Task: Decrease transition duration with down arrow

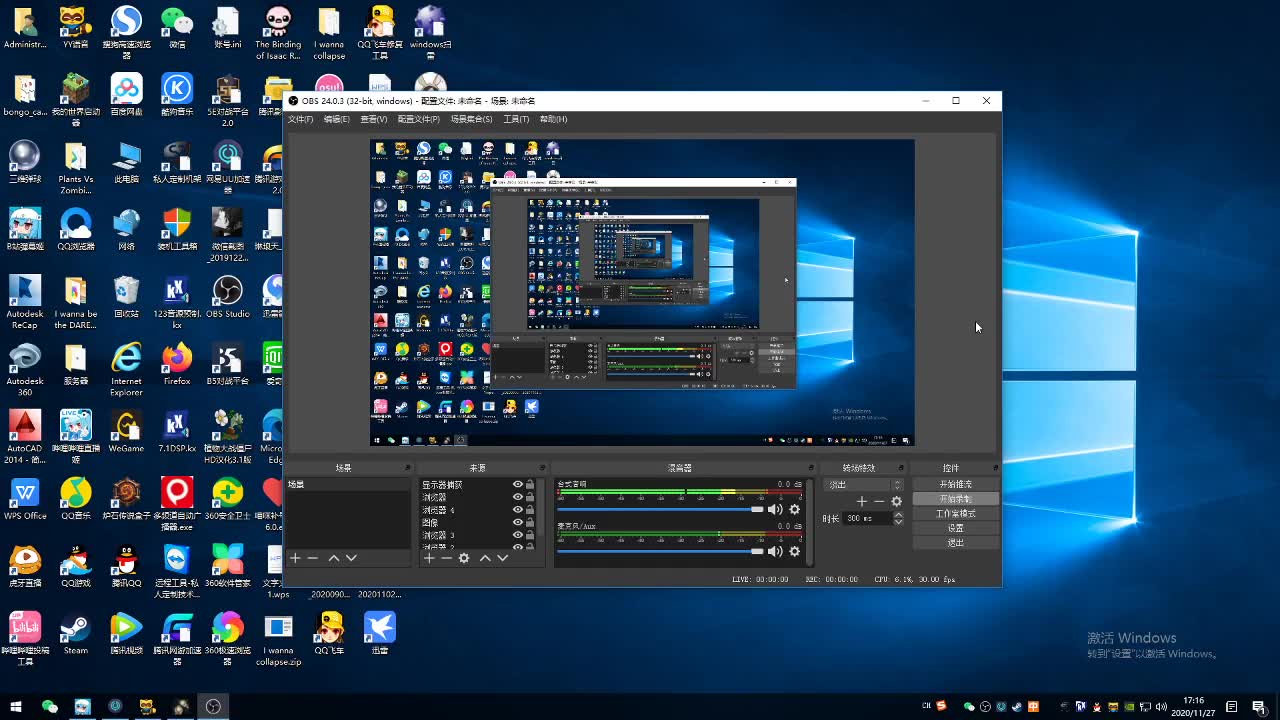Action: pos(898,522)
